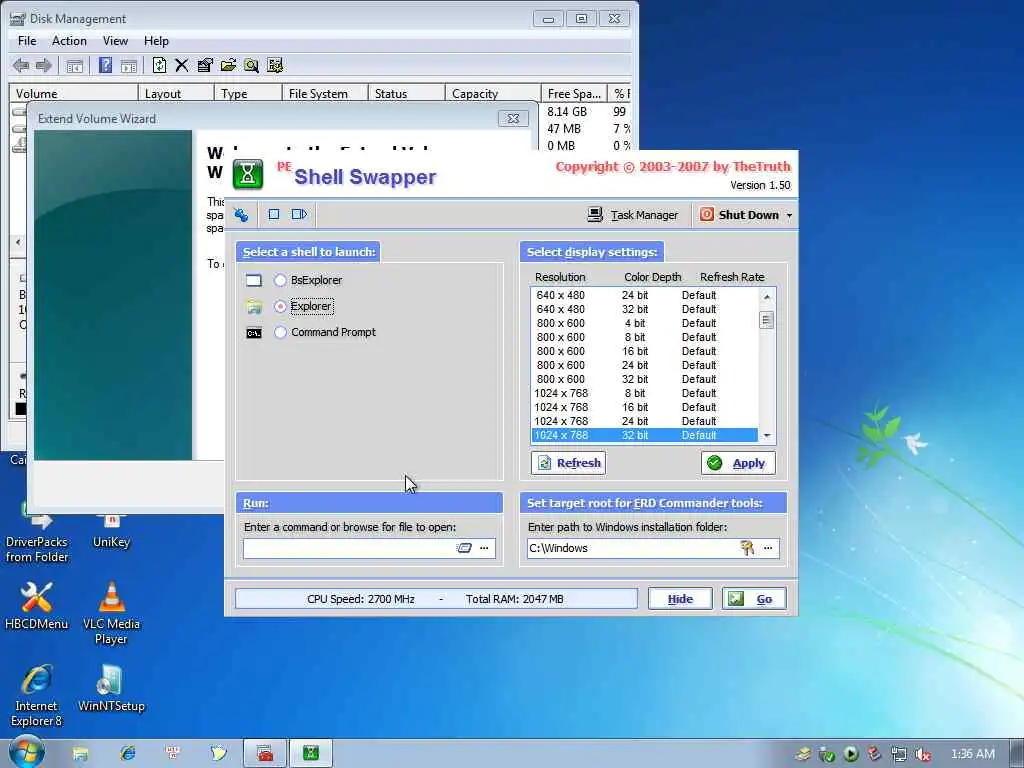Click the resolution list scrollbar thumb
Screen dimensions: 1024x768
tap(767, 320)
